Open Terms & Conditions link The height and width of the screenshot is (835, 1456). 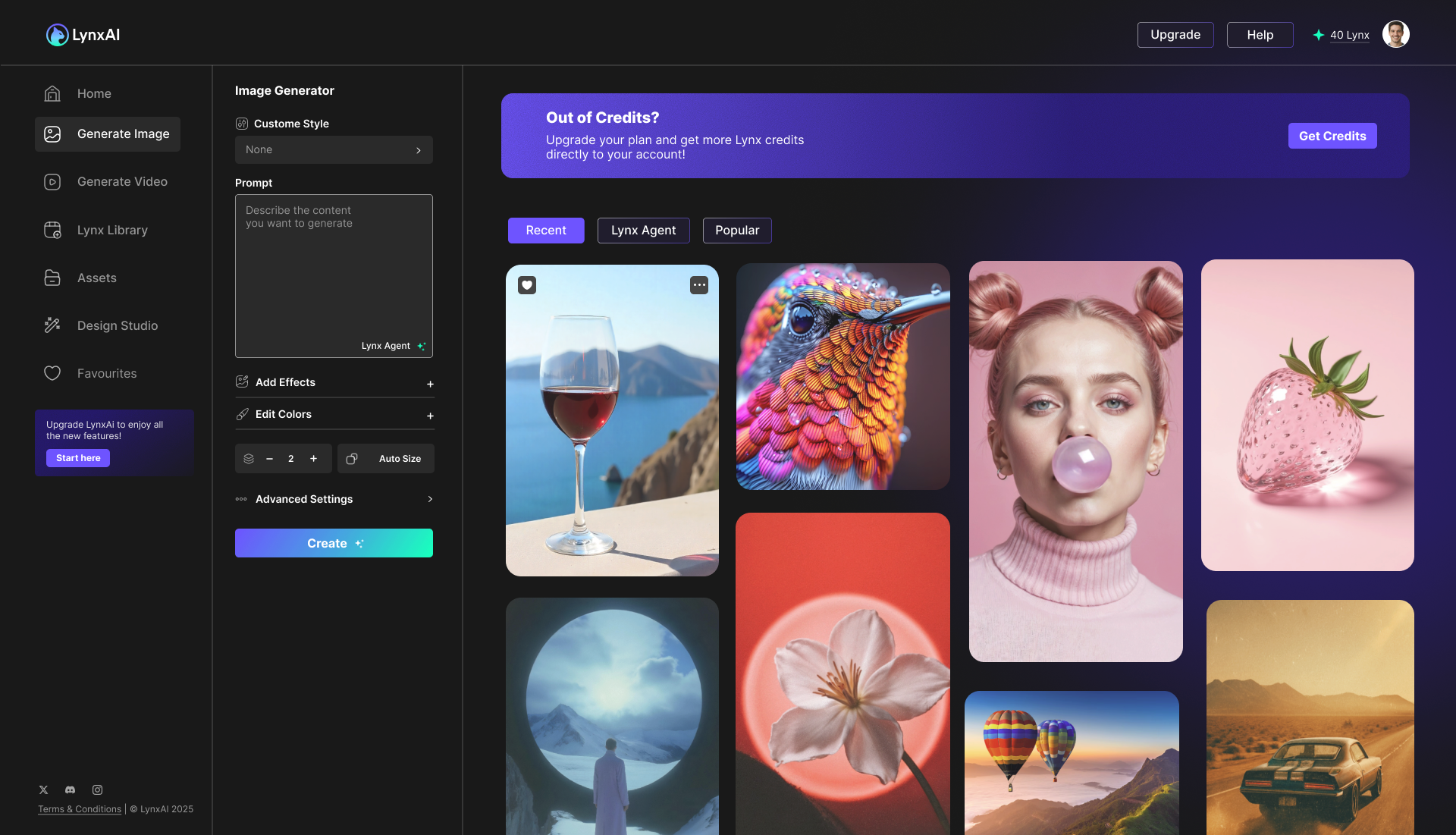[x=80, y=809]
